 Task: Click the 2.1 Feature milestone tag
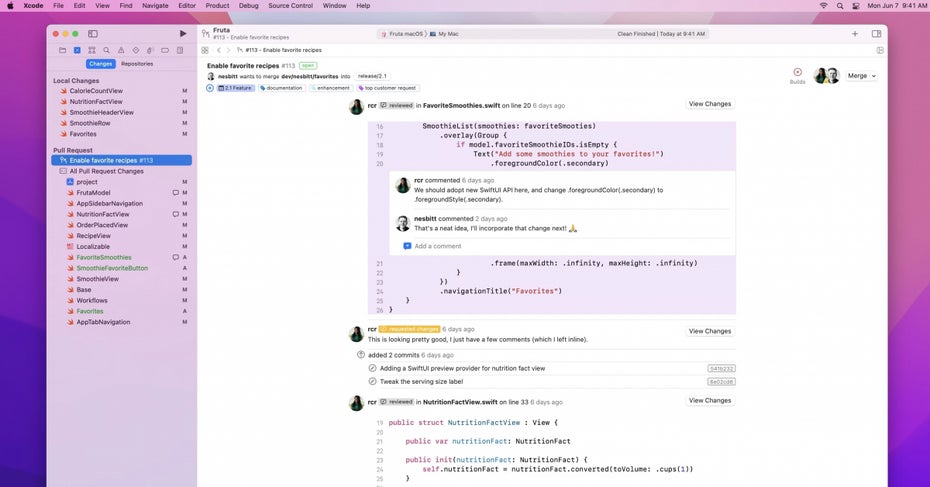[235, 88]
